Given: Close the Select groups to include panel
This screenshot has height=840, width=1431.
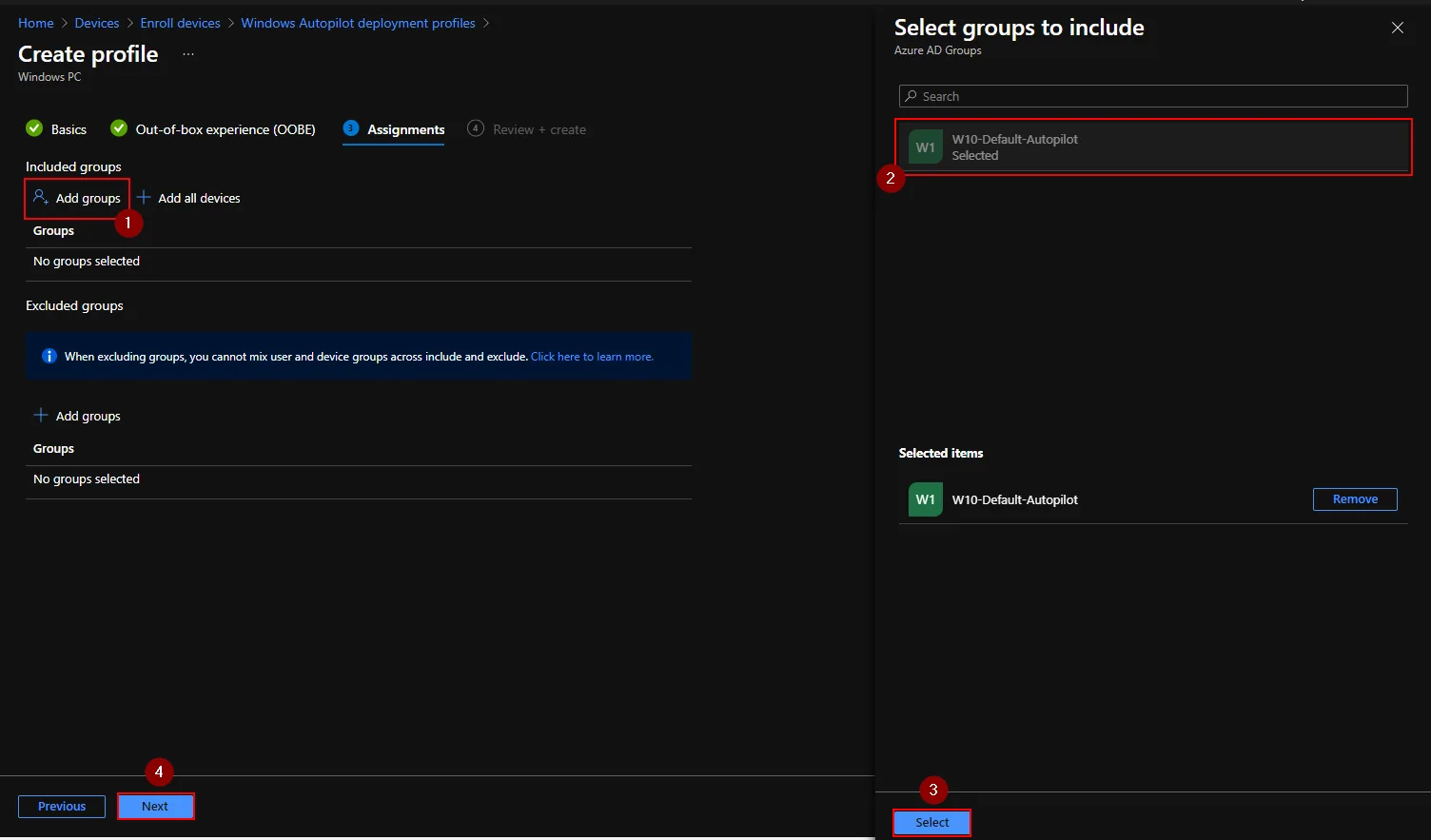Looking at the screenshot, I should coord(1398,28).
